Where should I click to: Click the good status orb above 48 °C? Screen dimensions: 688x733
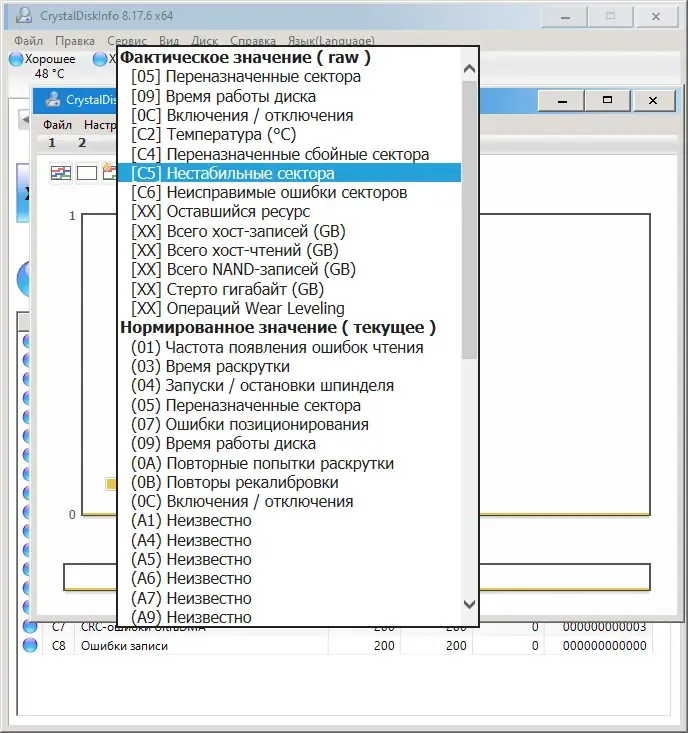tap(16, 59)
